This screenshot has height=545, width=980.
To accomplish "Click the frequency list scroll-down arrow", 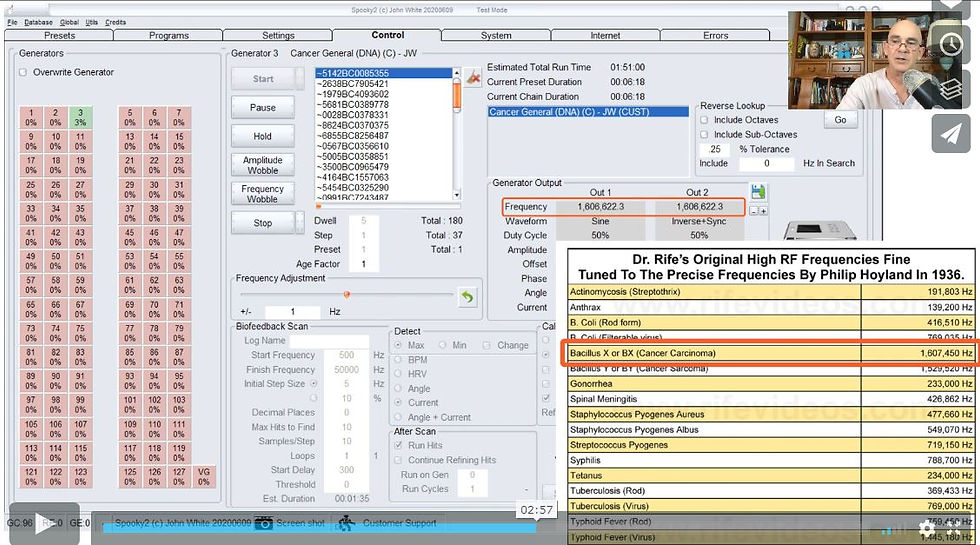I will coord(457,195).
